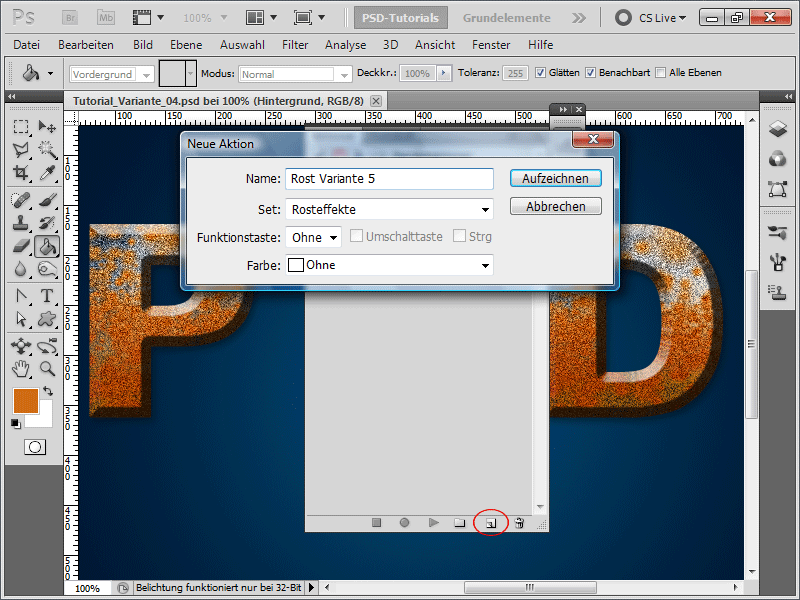Open the Farbe dropdown showing Ohne
Image resolution: width=800 pixels, height=600 pixels.
(389, 265)
